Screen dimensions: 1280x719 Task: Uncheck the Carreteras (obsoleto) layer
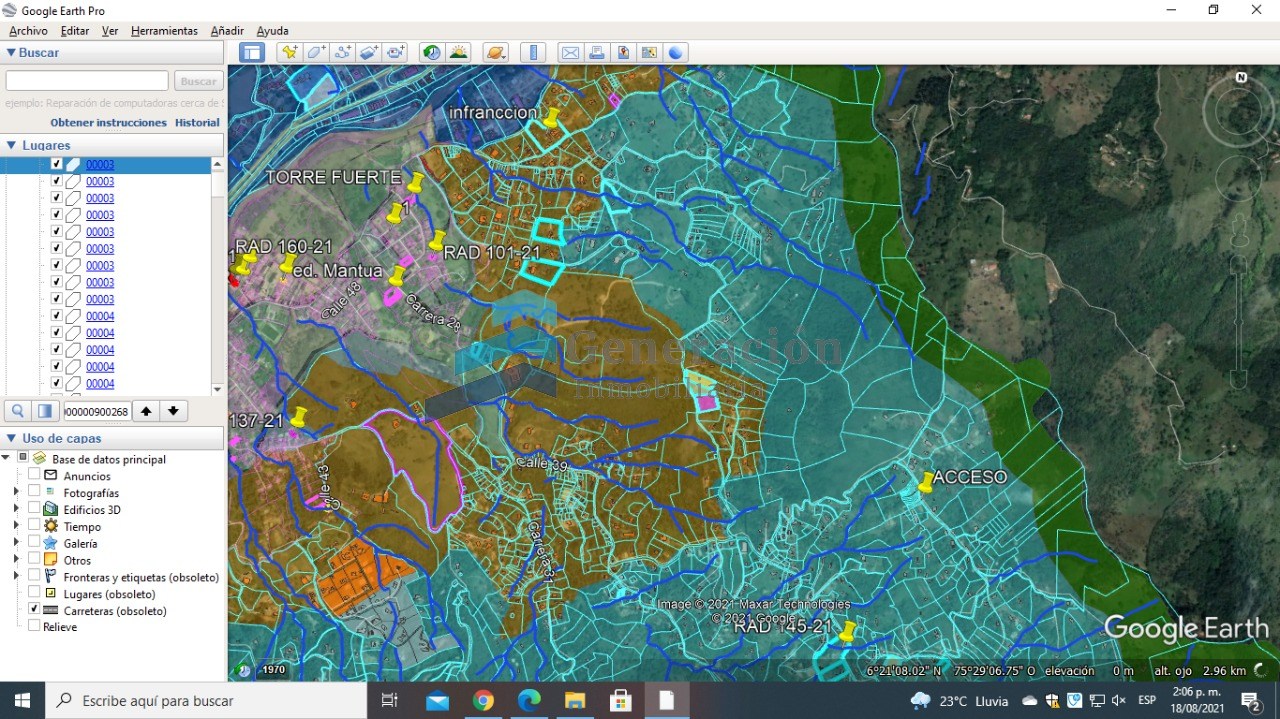coord(35,610)
